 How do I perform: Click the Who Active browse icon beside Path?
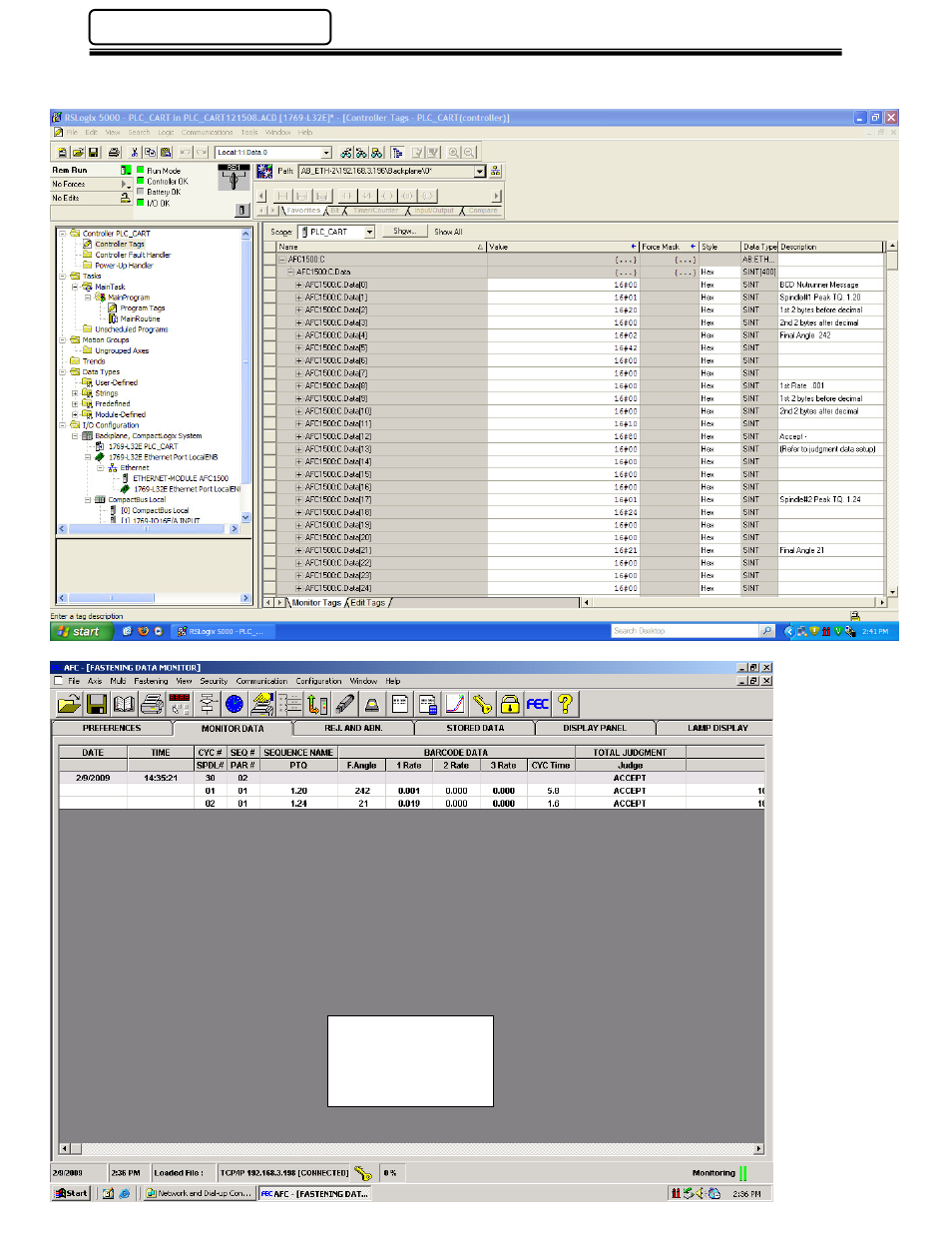496,171
